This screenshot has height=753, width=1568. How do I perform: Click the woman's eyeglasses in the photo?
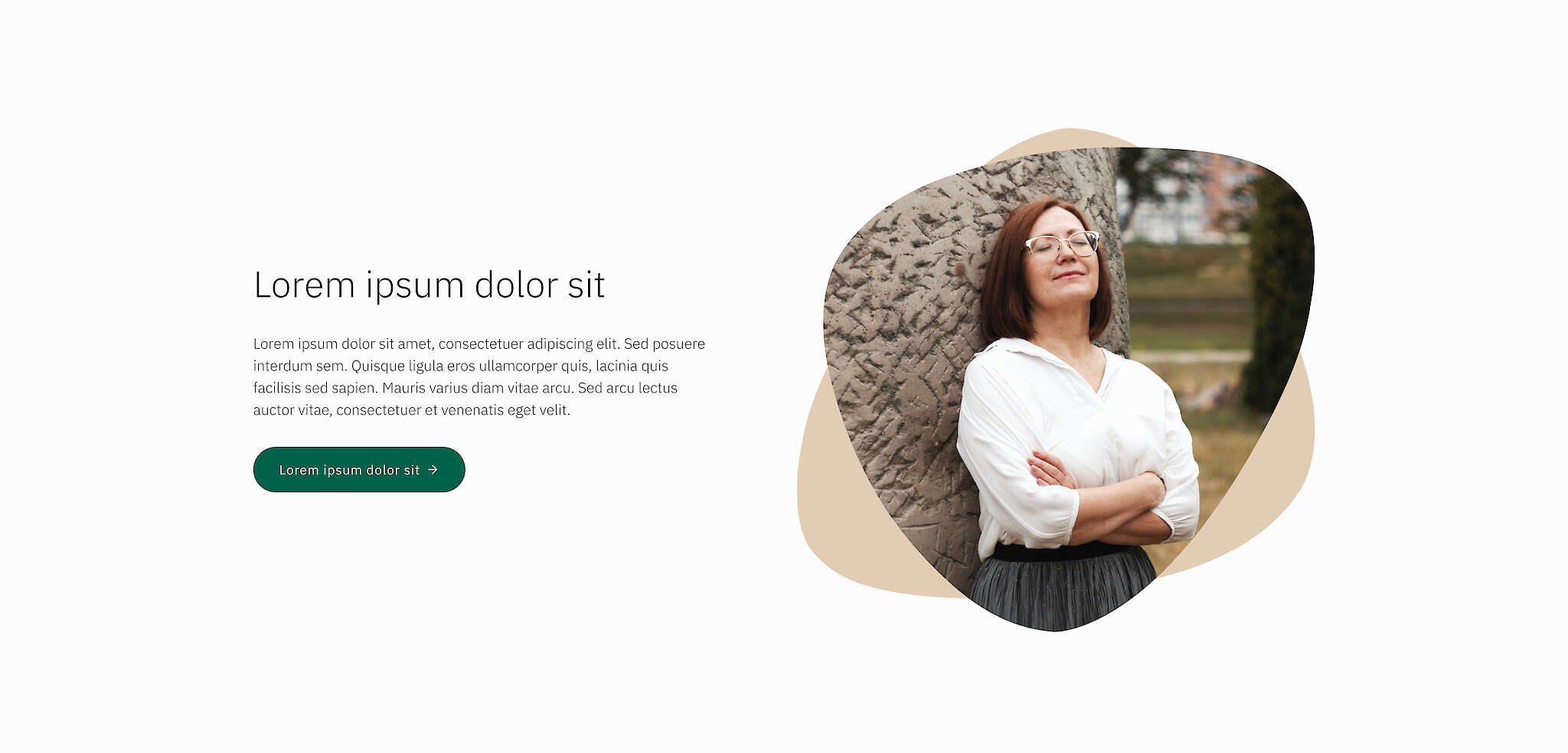(1062, 245)
